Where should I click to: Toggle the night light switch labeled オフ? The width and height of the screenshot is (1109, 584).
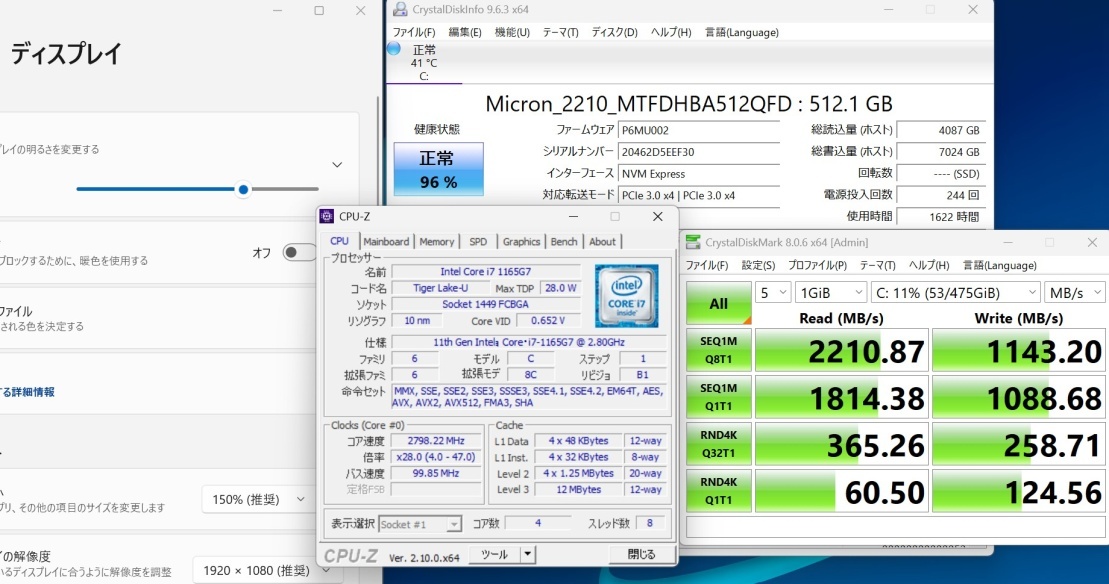(298, 253)
